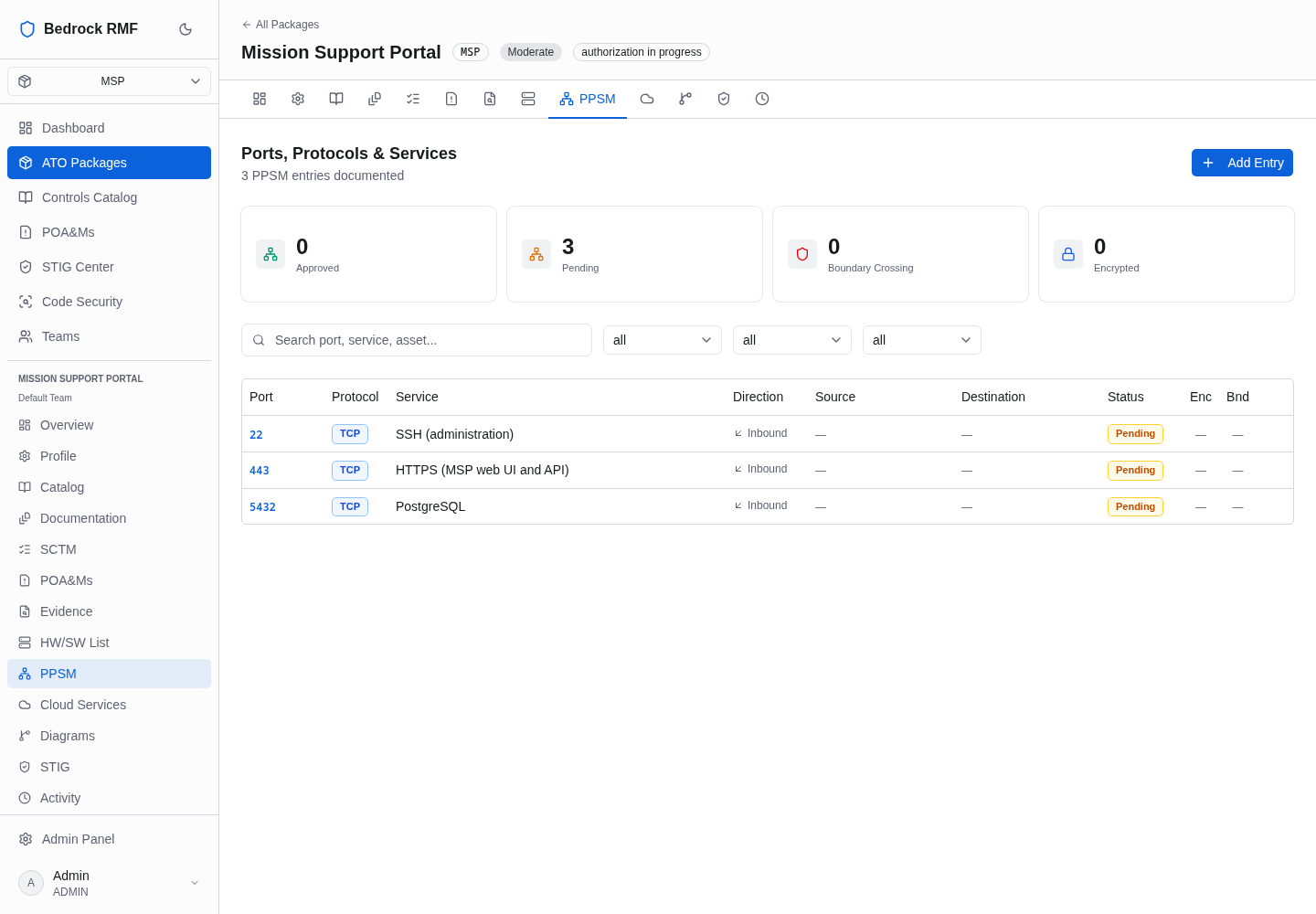Click the profile gear tab icon

[x=298, y=99]
